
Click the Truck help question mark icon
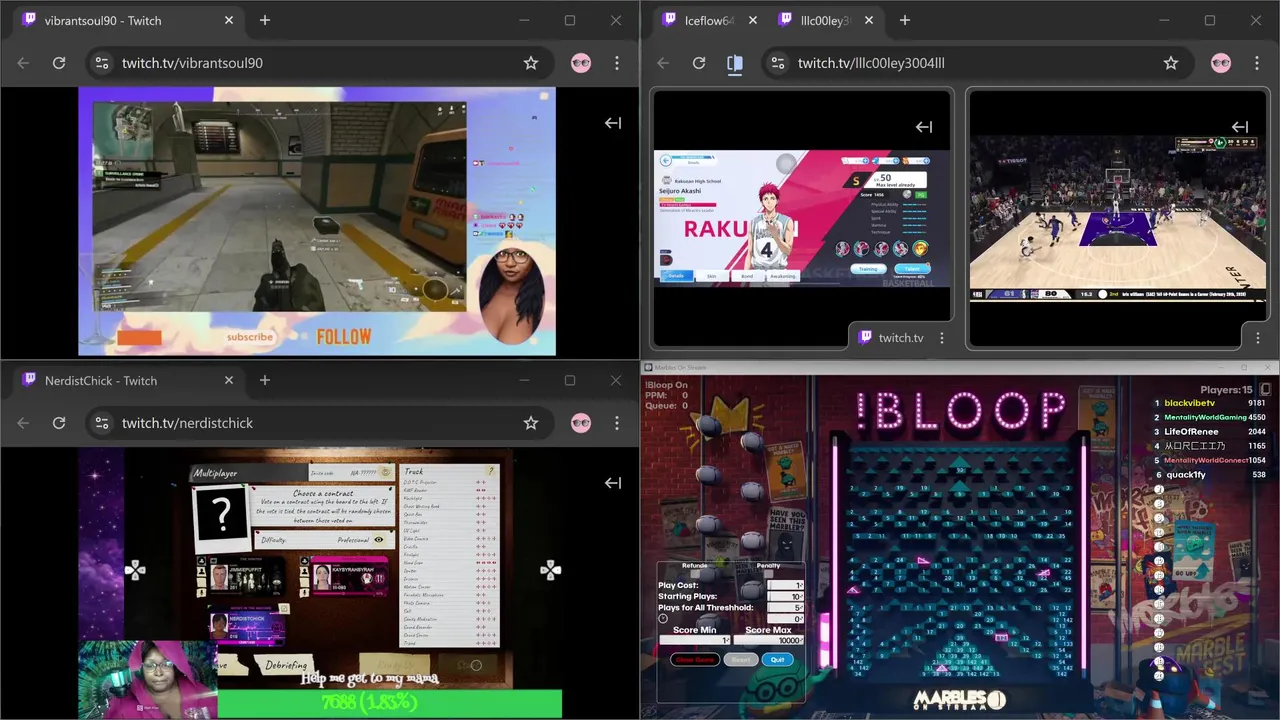(490, 471)
